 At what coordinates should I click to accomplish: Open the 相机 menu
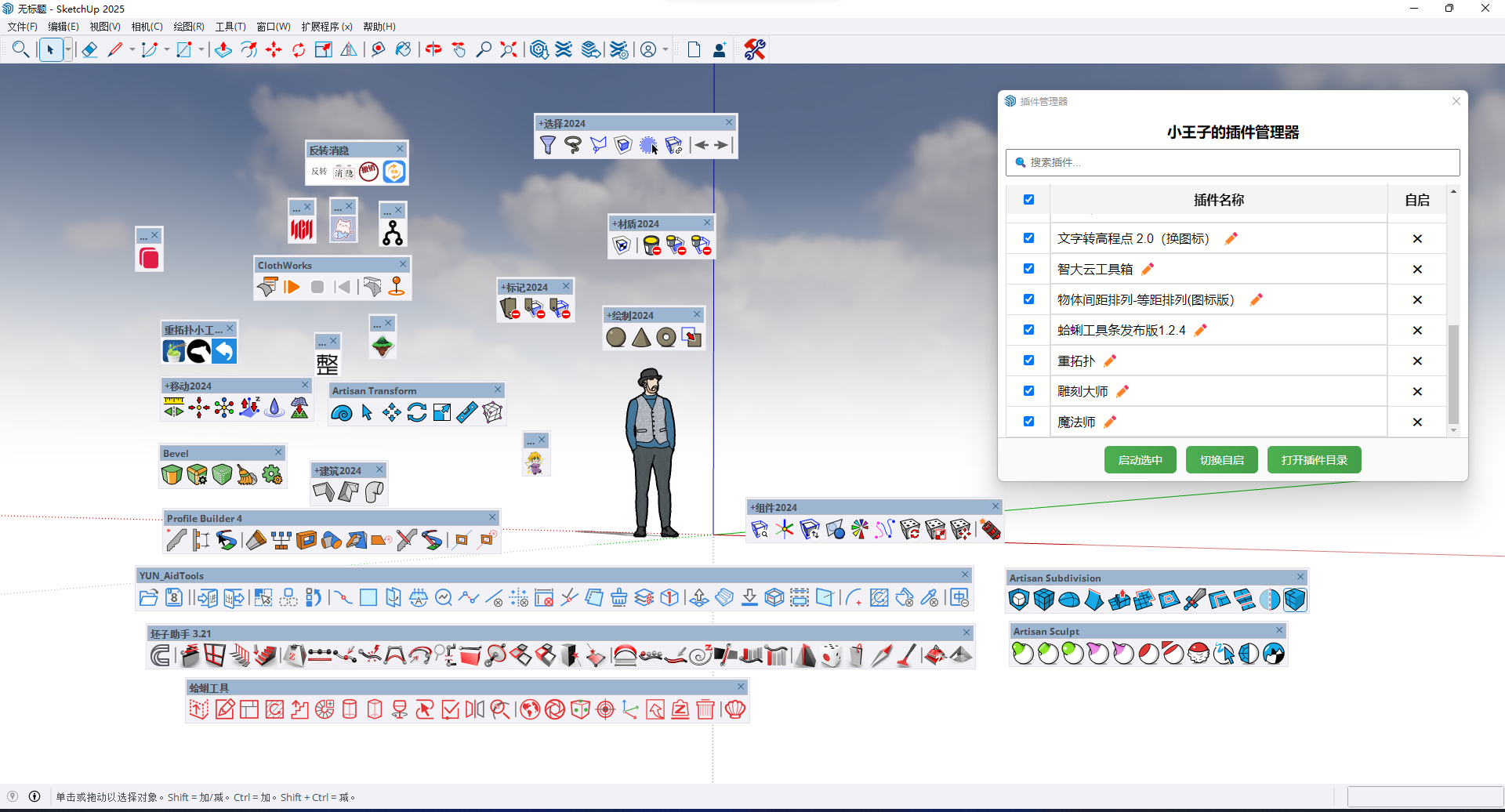[x=147, y=27]
